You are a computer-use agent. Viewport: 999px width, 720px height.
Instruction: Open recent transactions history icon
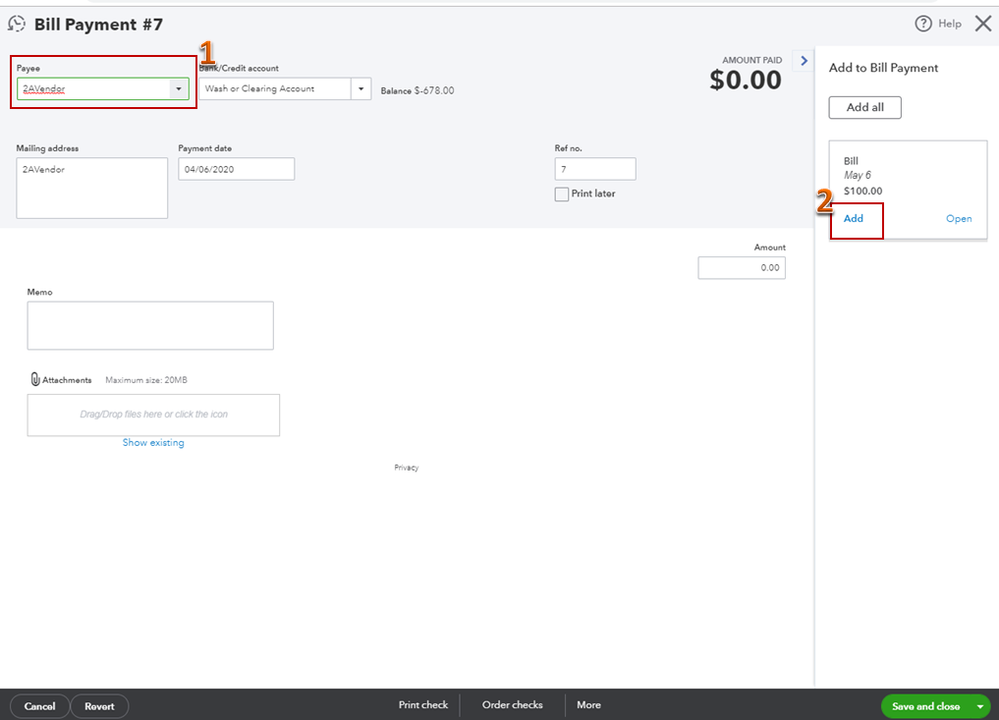click(17, 24)
